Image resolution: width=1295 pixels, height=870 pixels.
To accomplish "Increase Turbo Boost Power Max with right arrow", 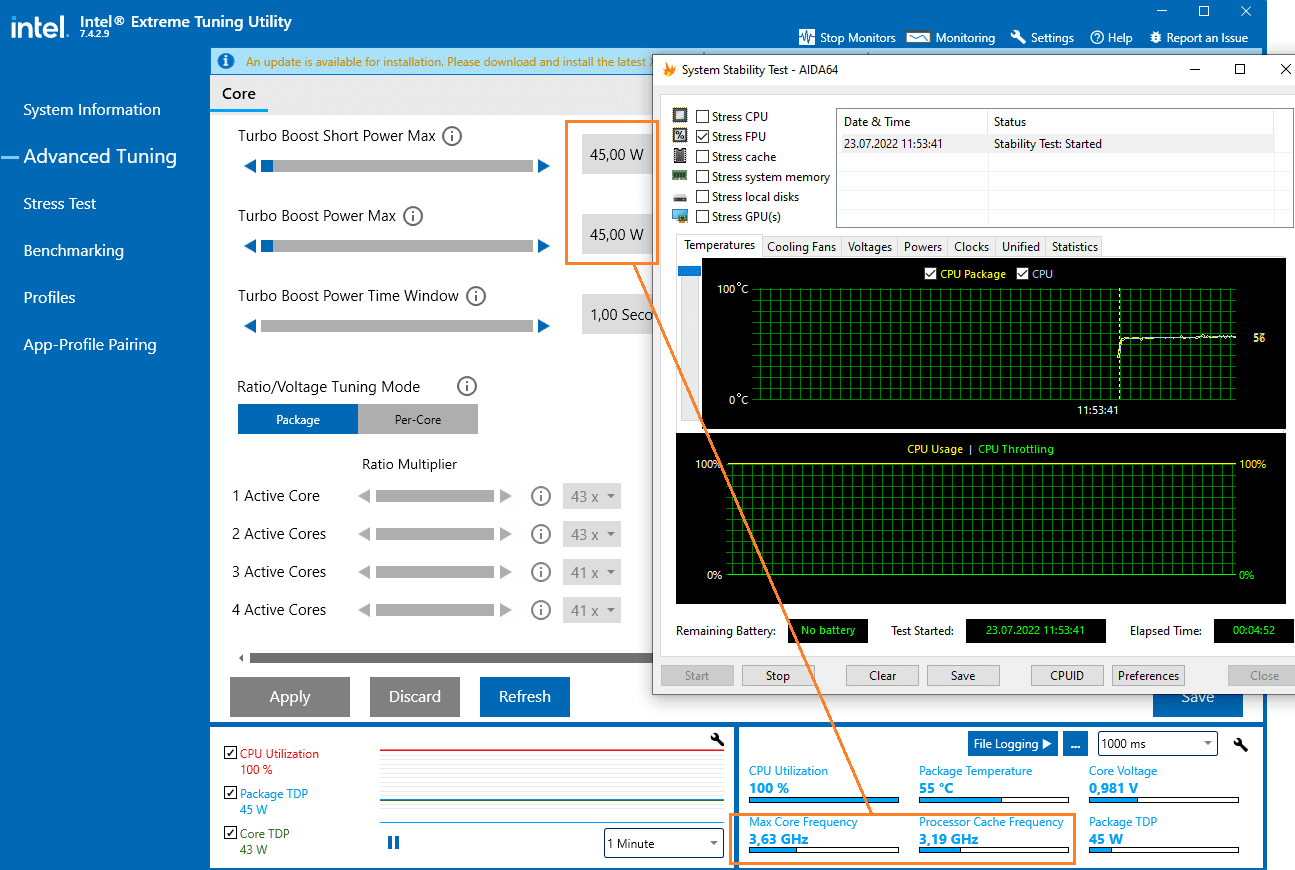I will pos(544,246).
